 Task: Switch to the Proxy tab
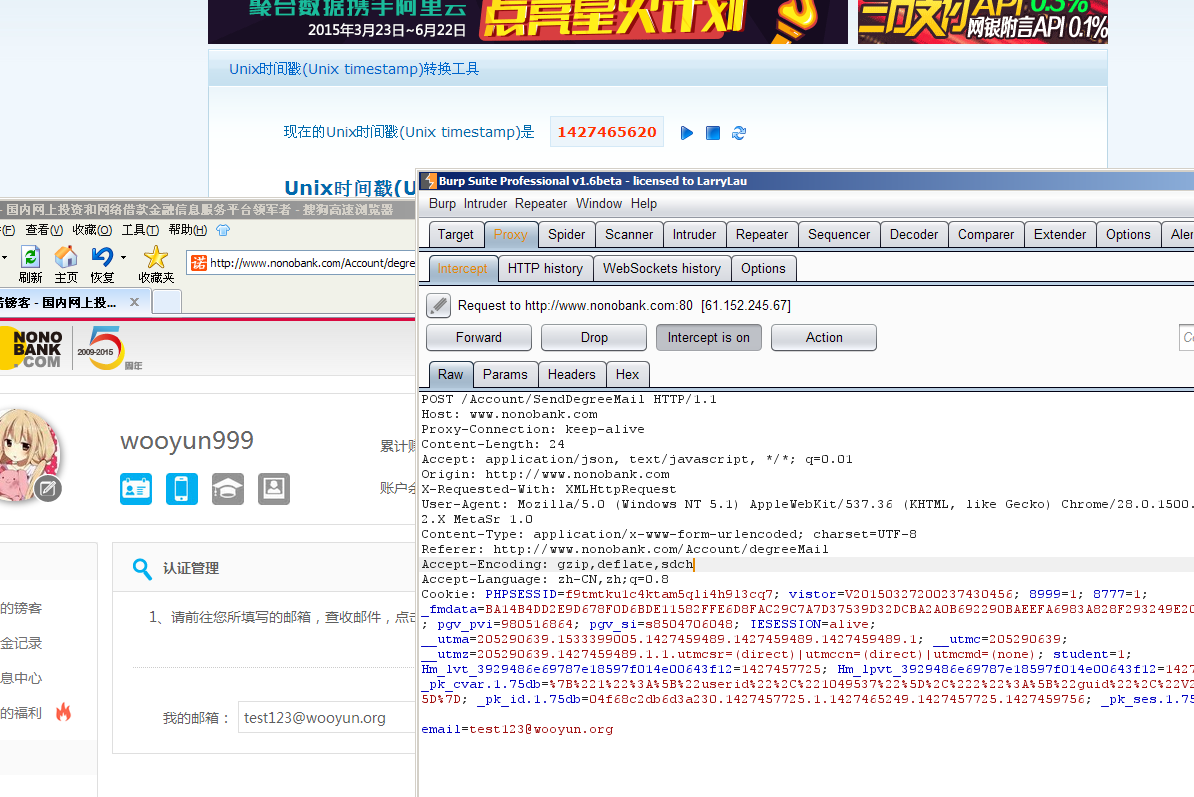click(x=510, y=234)
